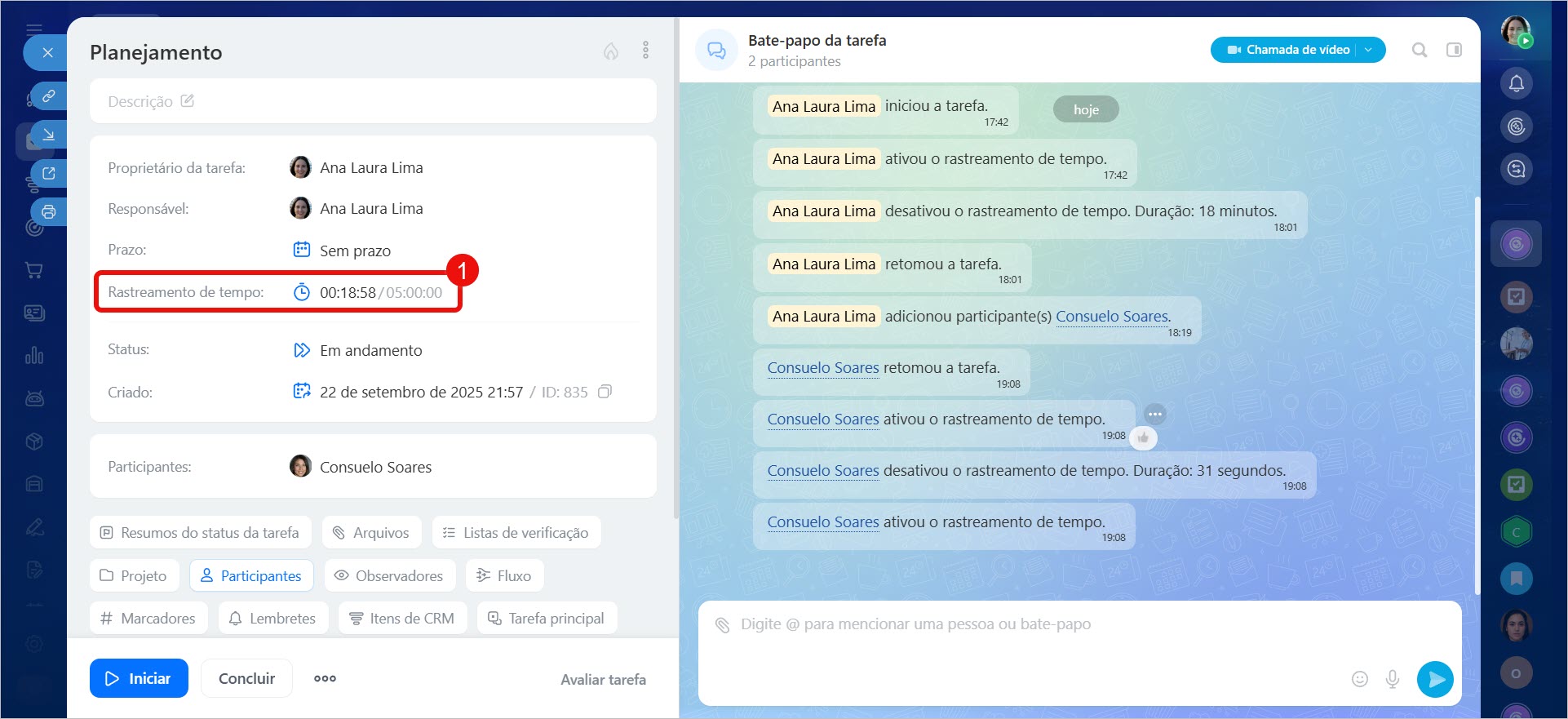Open the Sem prazo deadline picker

(x=355, y=251)
